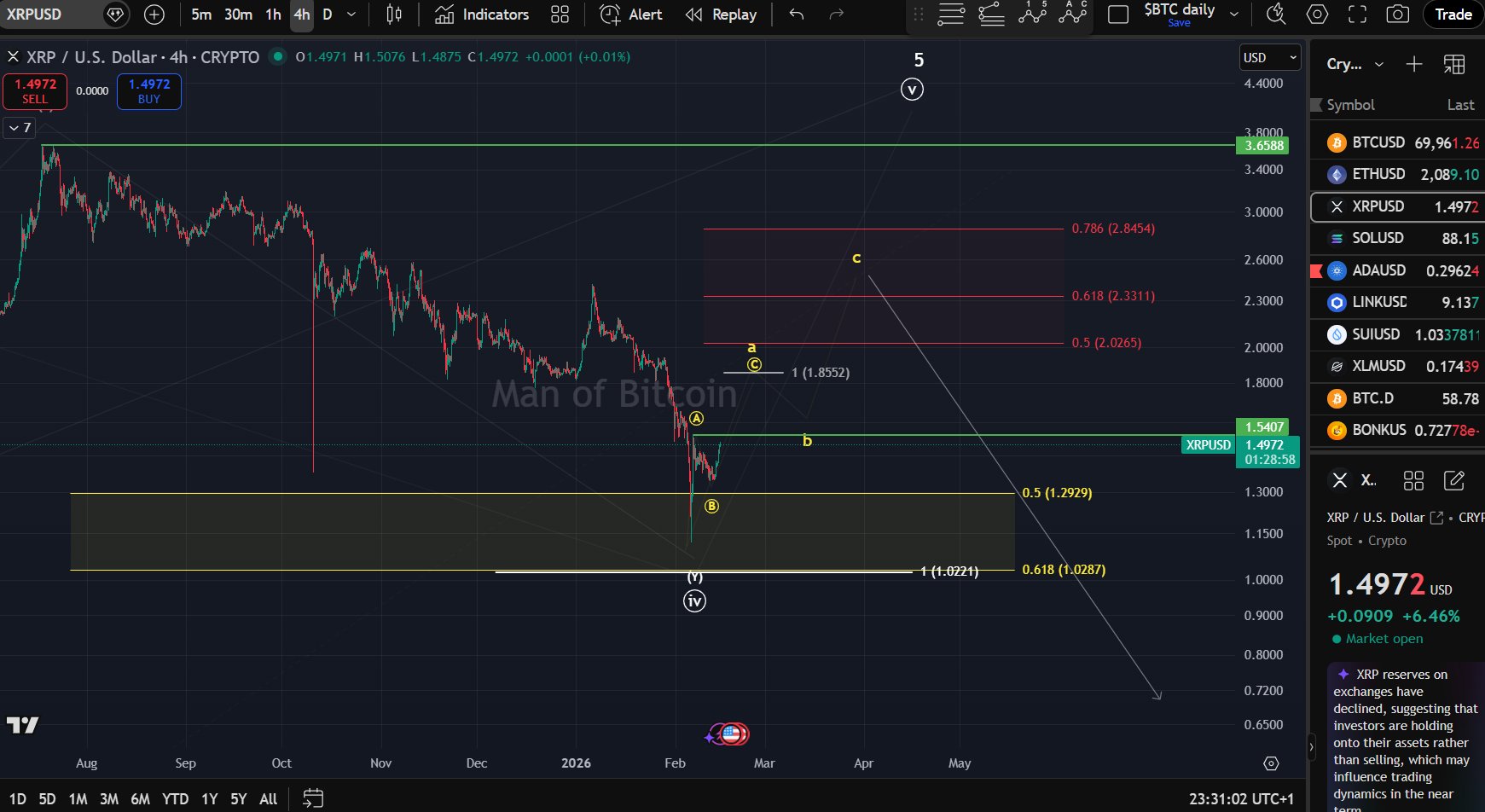The width and height of the screenshot is (1485, 812).
Task: Open indicator templates grid icon
Action: point(560,14)
